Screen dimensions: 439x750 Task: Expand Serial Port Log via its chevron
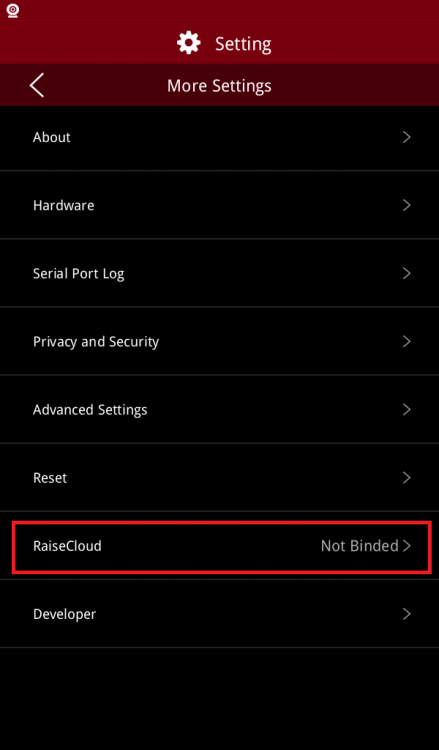(407, 273)
